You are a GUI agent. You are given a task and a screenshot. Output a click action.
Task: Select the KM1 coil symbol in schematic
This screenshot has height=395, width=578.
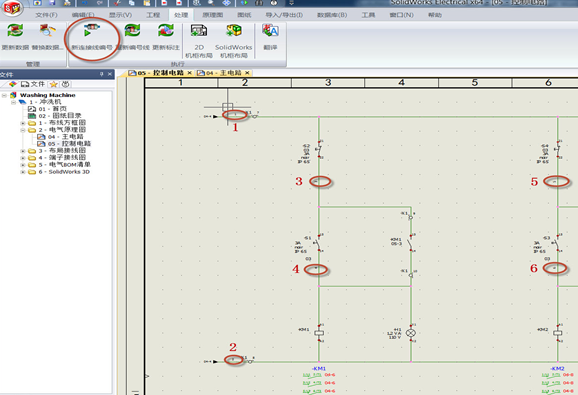click(319, 333)
